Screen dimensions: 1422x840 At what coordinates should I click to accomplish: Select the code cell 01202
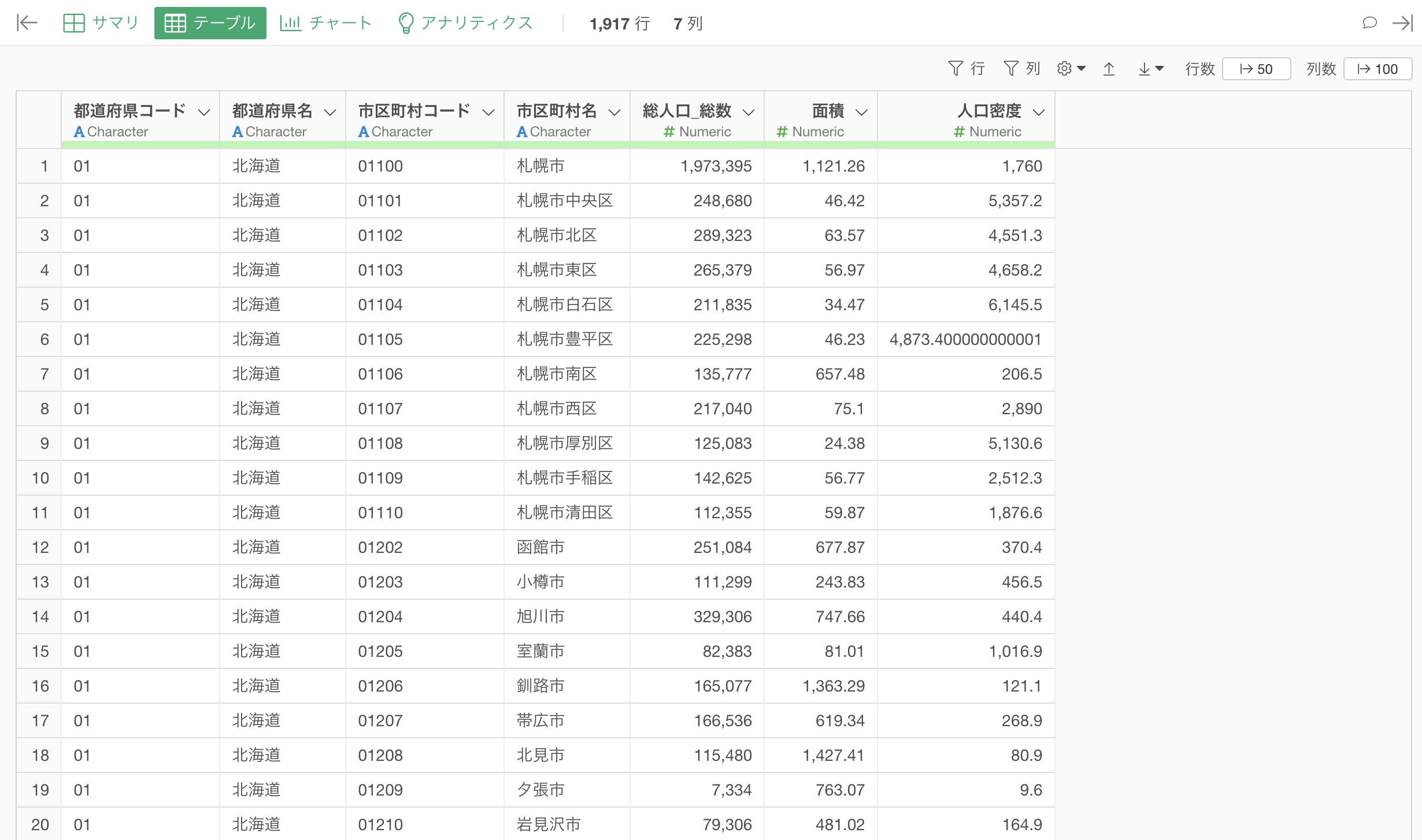click(425, 547)
